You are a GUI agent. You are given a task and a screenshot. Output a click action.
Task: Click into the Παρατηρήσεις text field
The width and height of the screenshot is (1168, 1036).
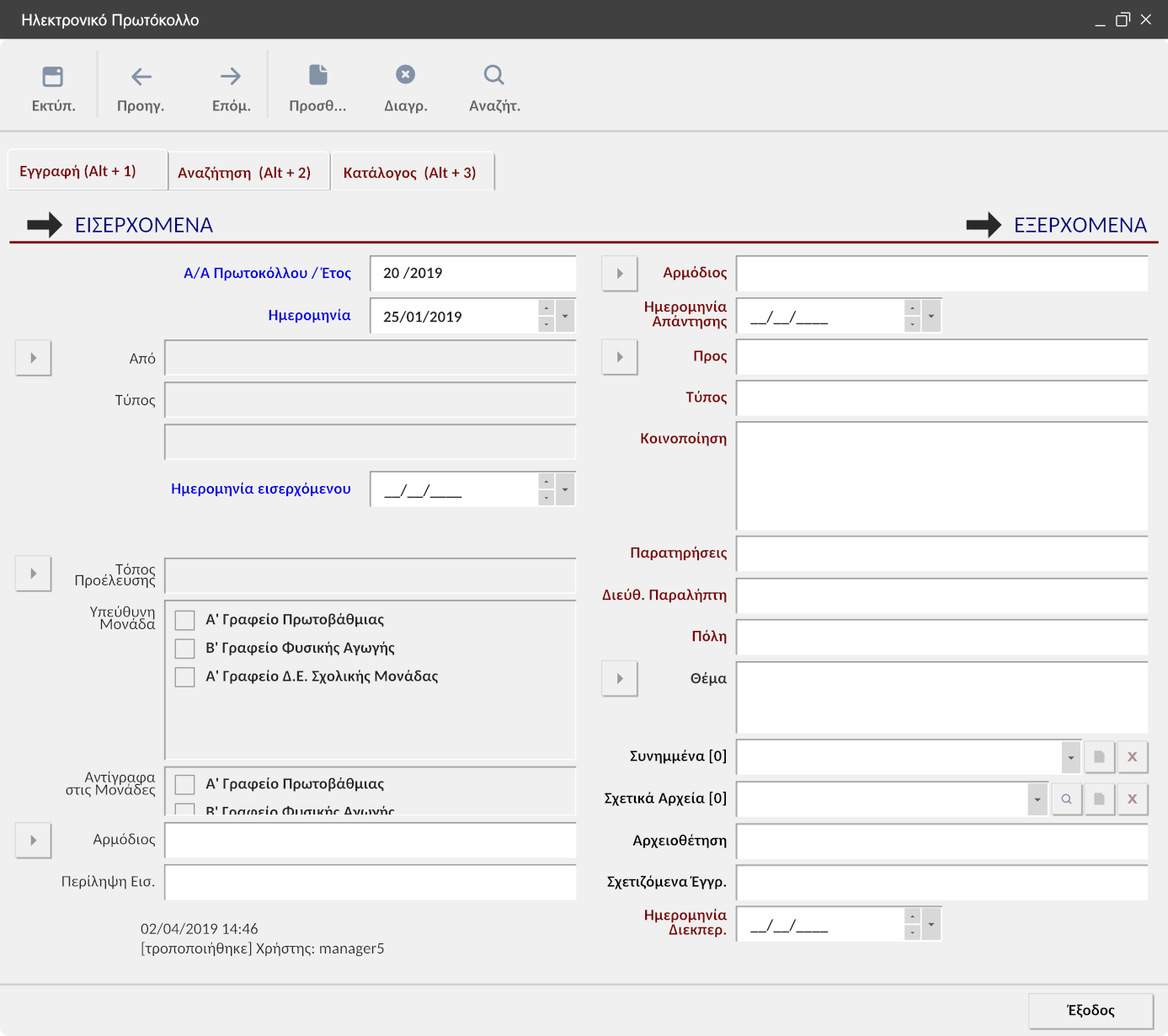941,554
